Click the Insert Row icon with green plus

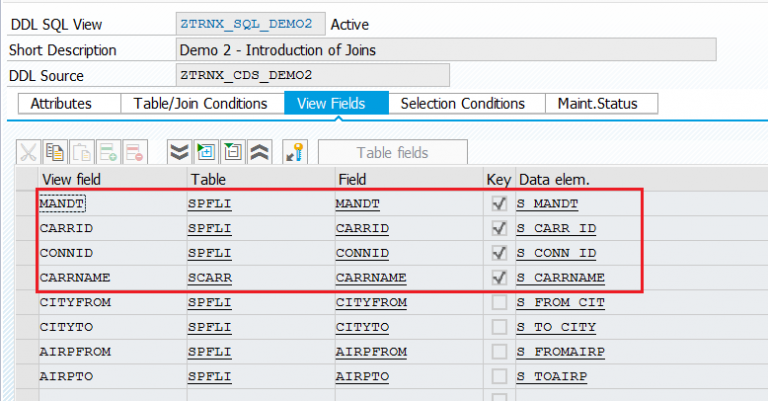(x=109, y=153)
